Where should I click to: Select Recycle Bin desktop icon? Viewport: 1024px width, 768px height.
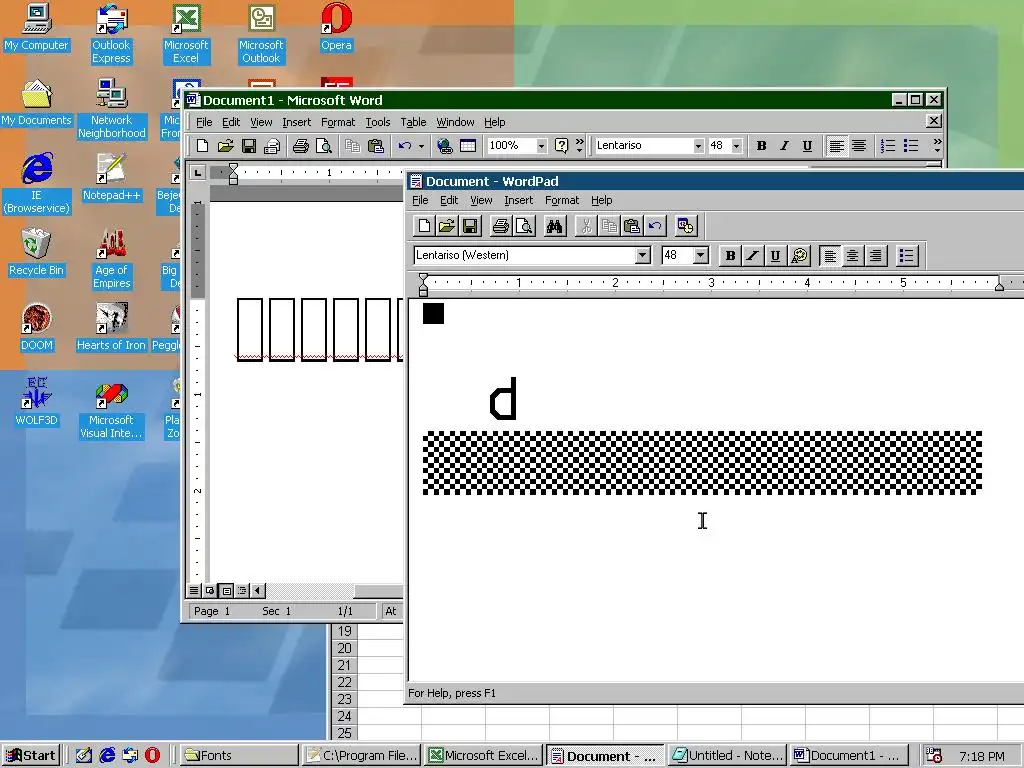[x=36, y=253]
